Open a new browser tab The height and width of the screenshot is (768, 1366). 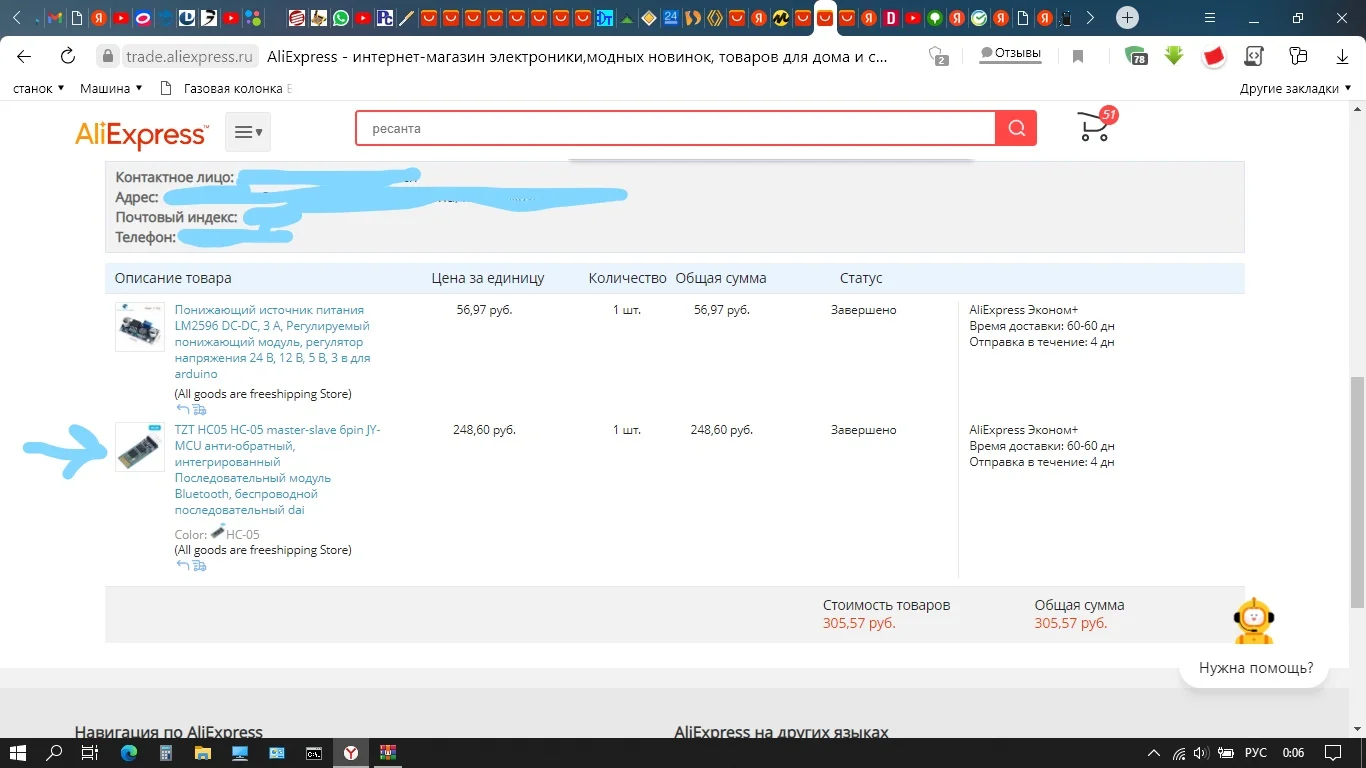click(x=1127, y=18)
